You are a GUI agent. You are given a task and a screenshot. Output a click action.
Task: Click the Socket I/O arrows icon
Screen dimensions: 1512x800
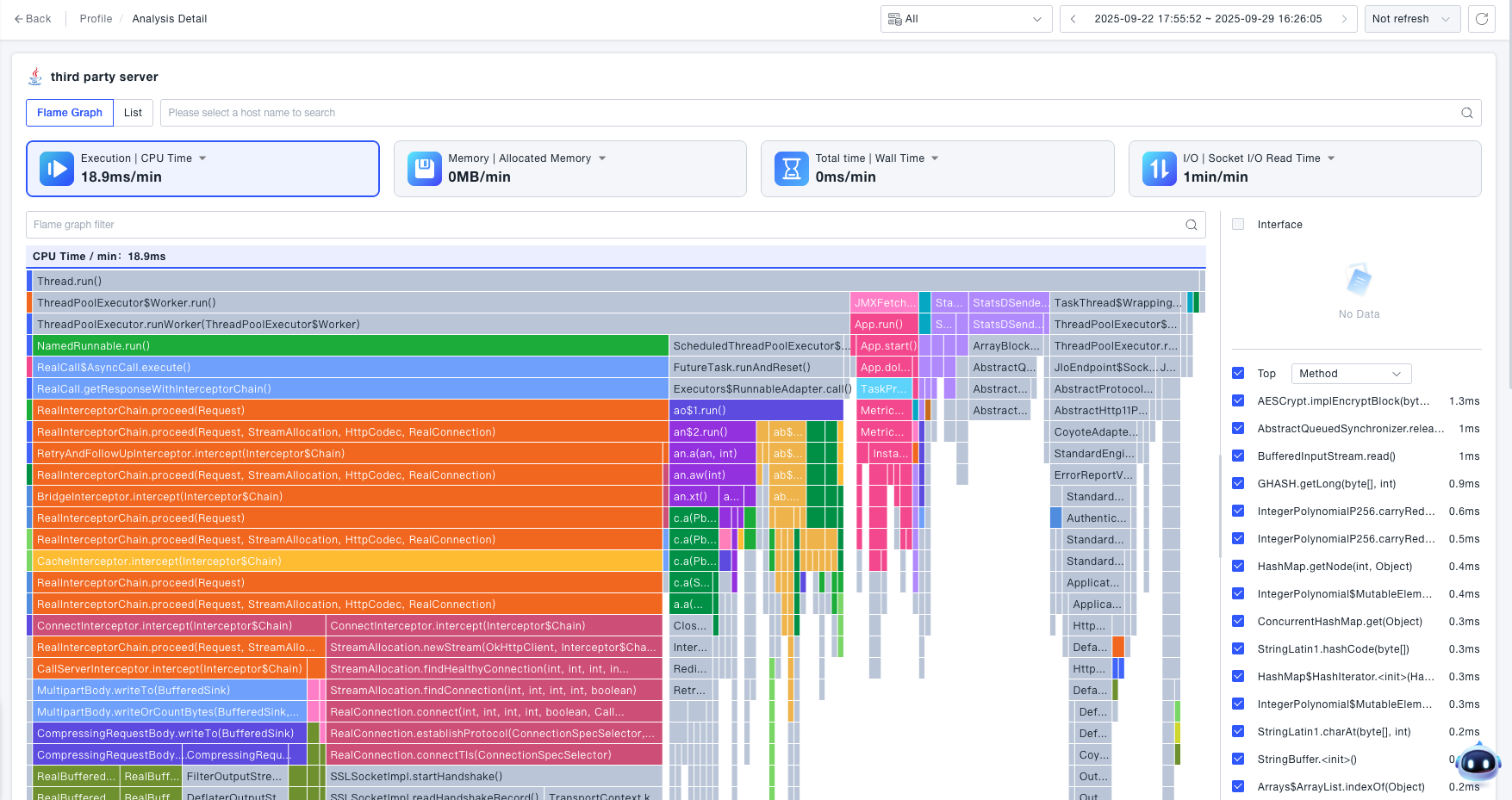[x=1159, y=169]
